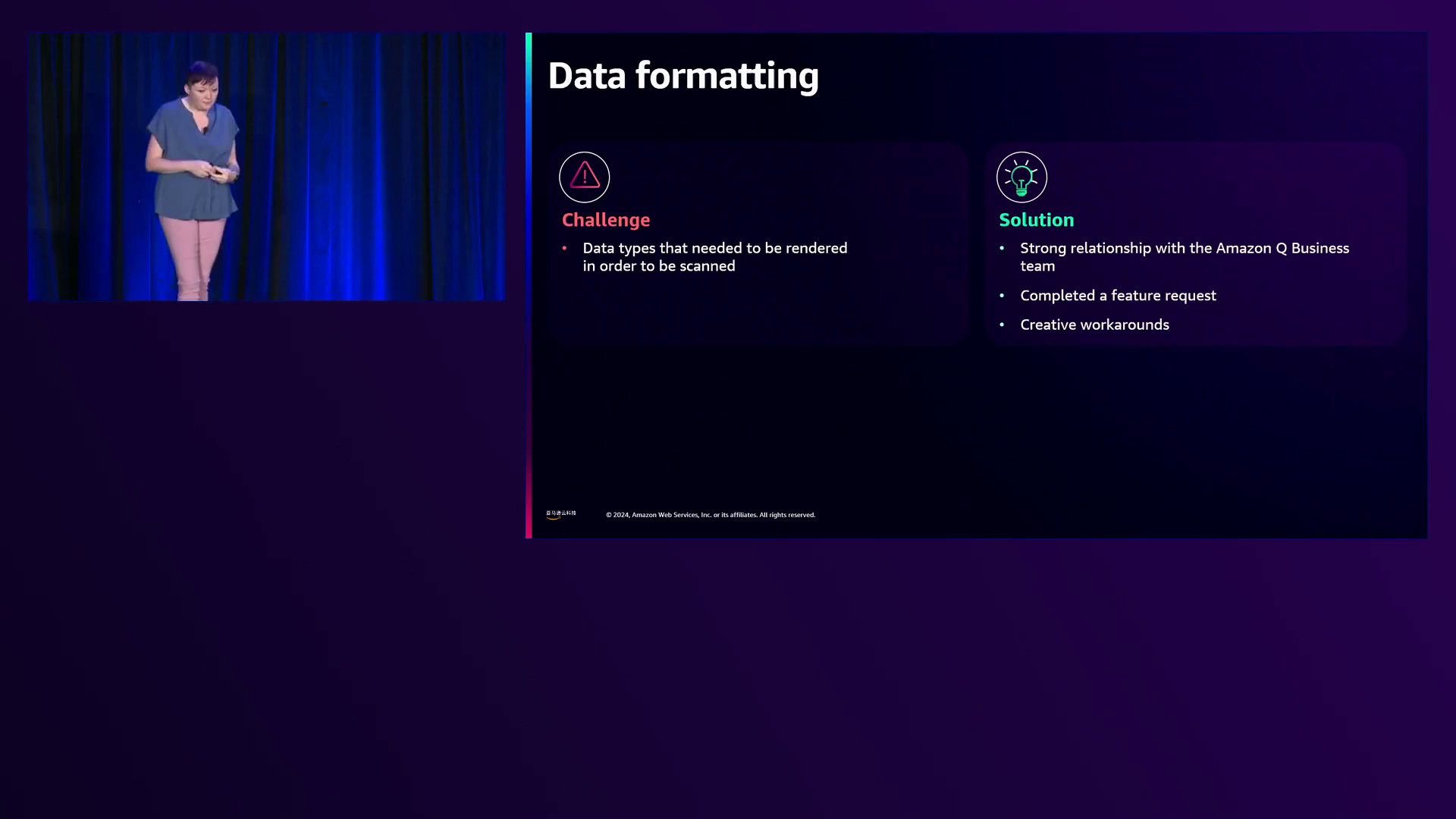Click the AWS logo in slide footer

(561, 514)
